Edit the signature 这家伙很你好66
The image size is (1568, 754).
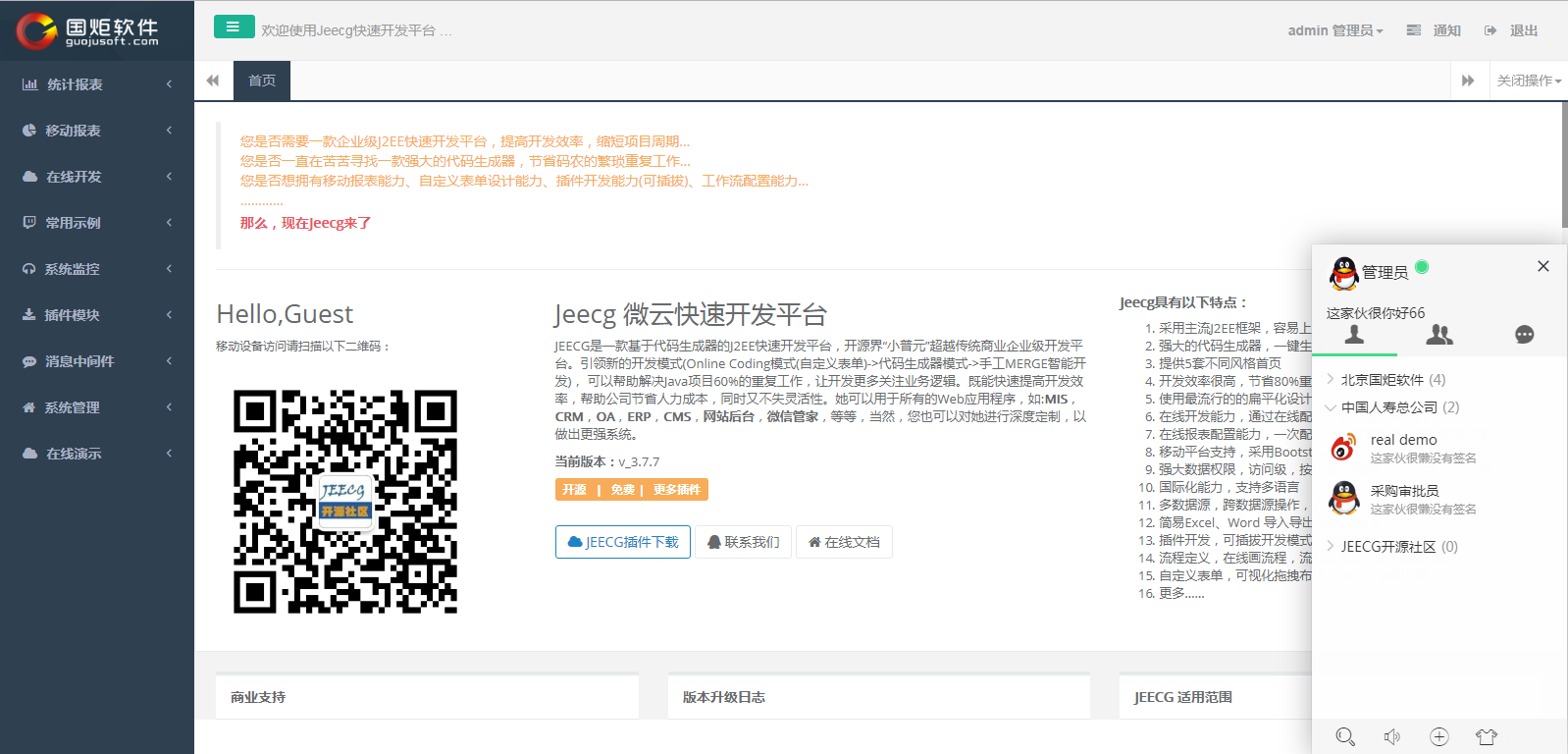point(1376,313)
